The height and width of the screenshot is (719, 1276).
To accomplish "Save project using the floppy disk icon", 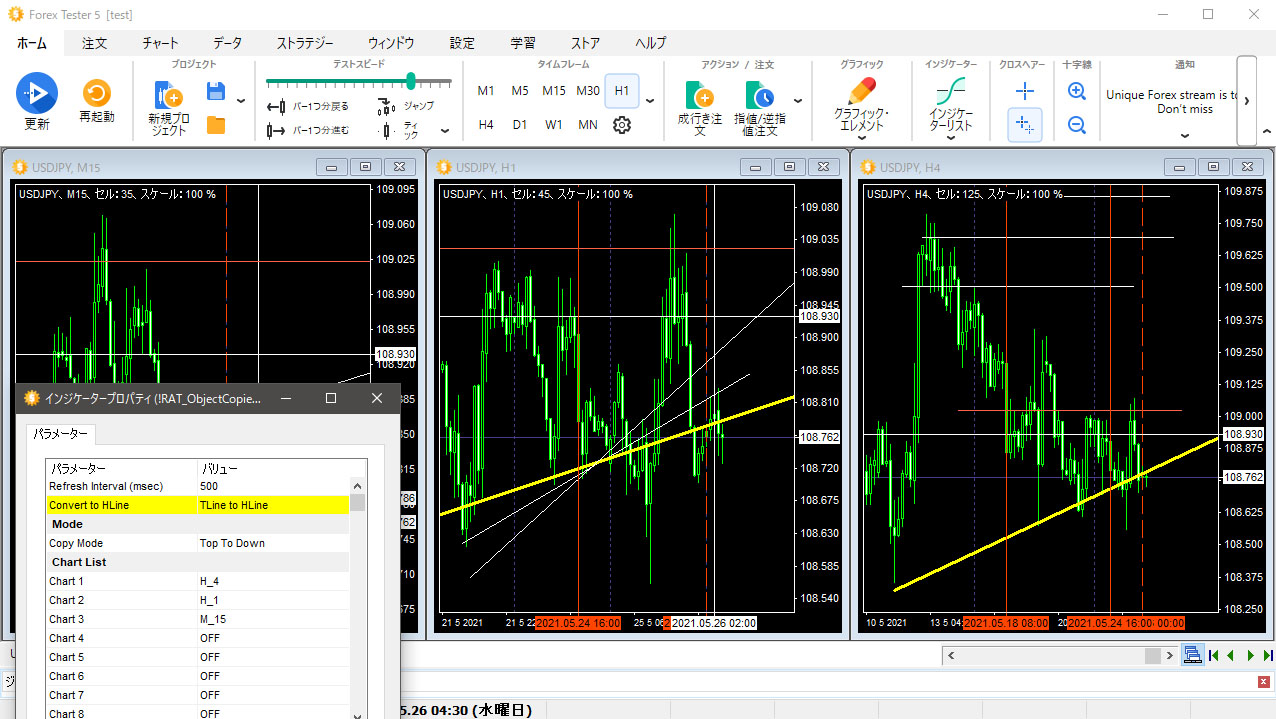I will (215, 92).
